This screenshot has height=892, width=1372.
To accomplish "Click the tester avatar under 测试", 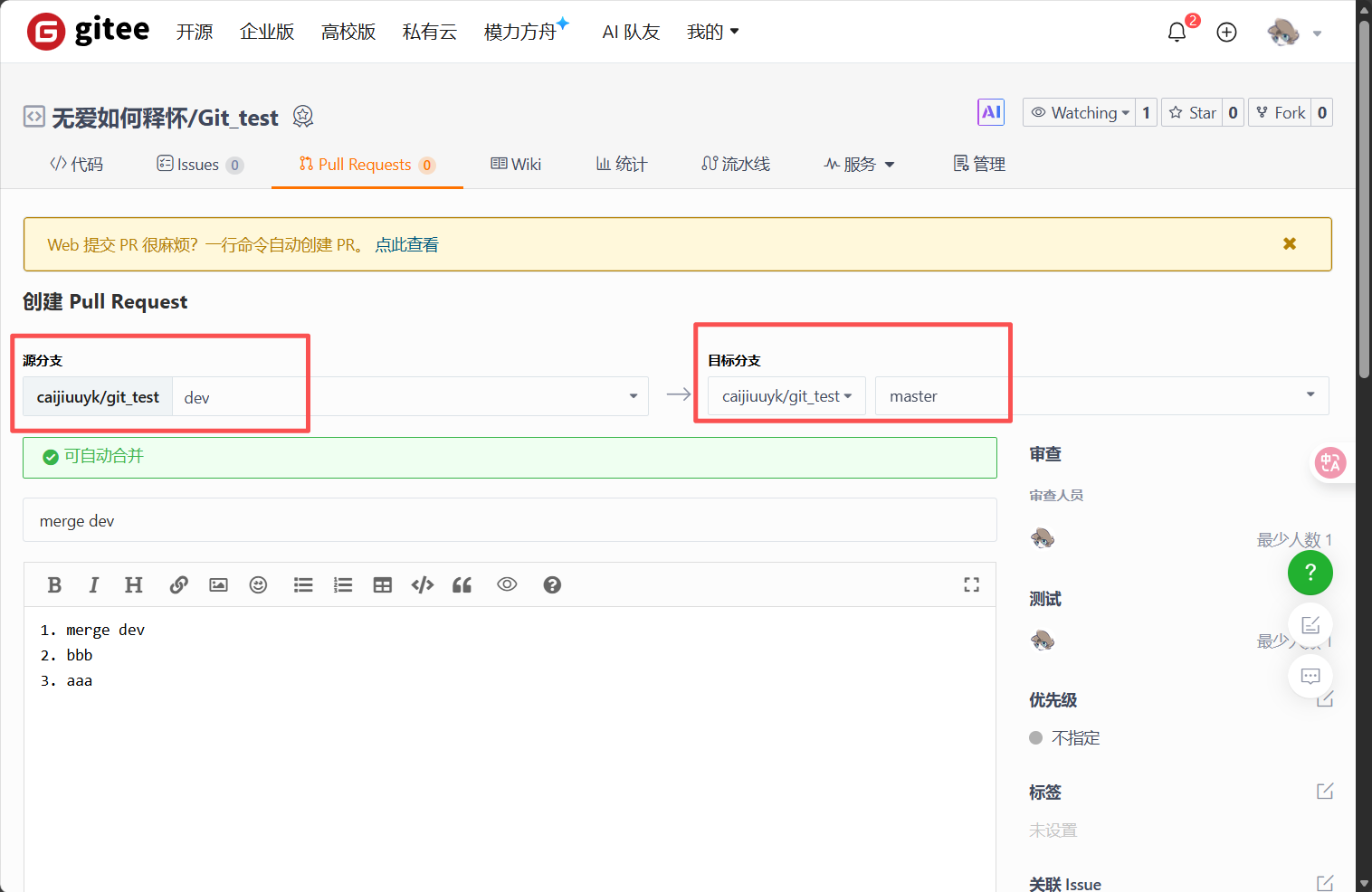I will pos(1043,641).
